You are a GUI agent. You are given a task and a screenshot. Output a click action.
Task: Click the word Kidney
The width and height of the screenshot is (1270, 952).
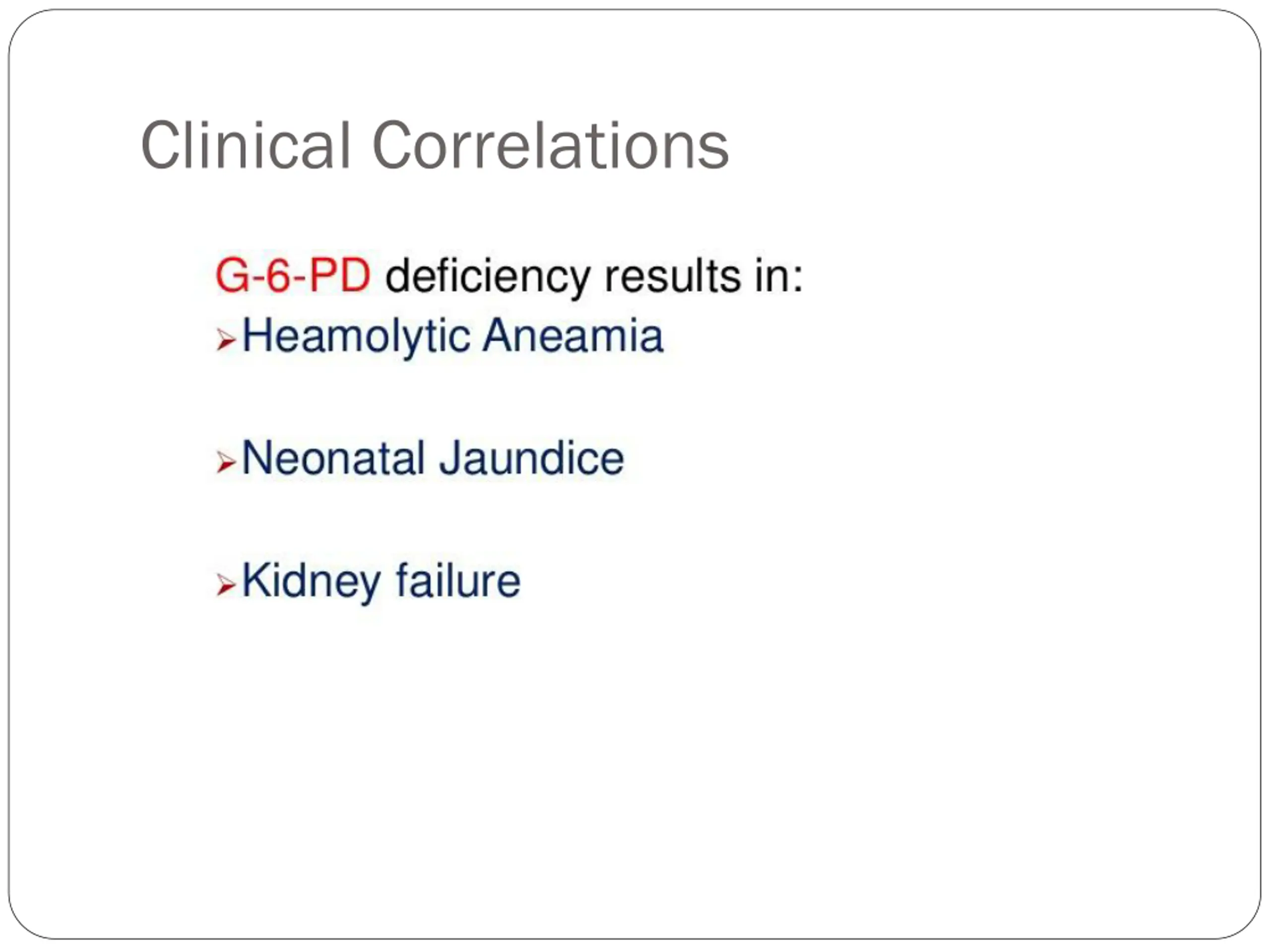(311, 582)
